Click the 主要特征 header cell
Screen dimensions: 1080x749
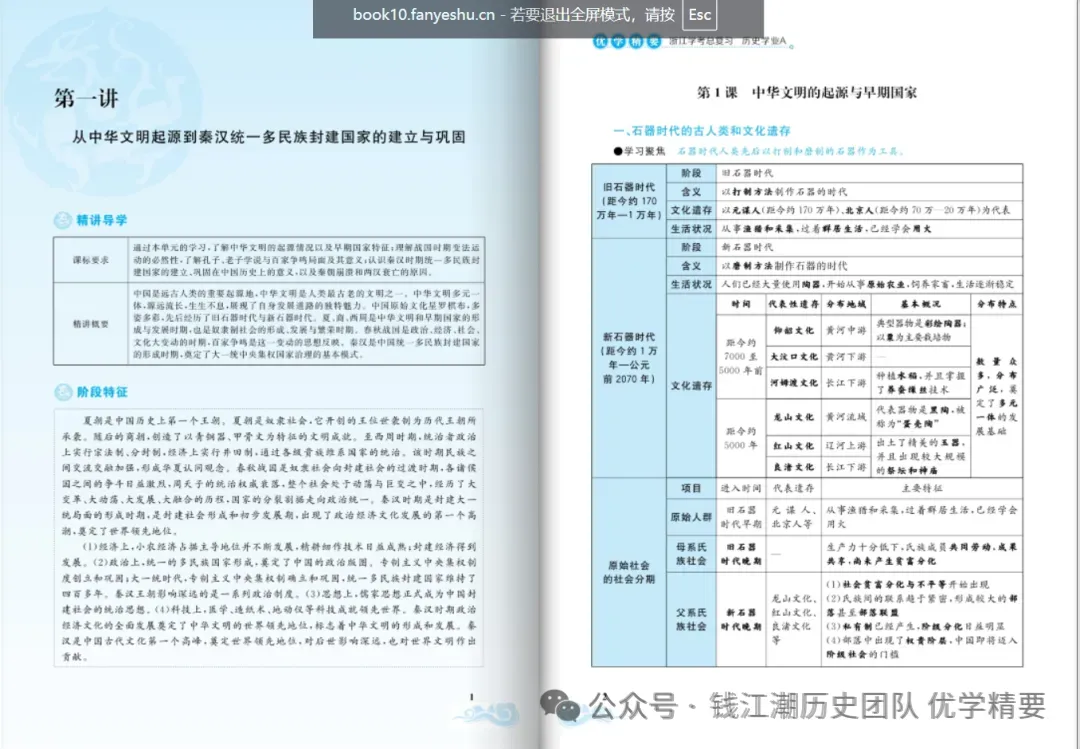922,488
